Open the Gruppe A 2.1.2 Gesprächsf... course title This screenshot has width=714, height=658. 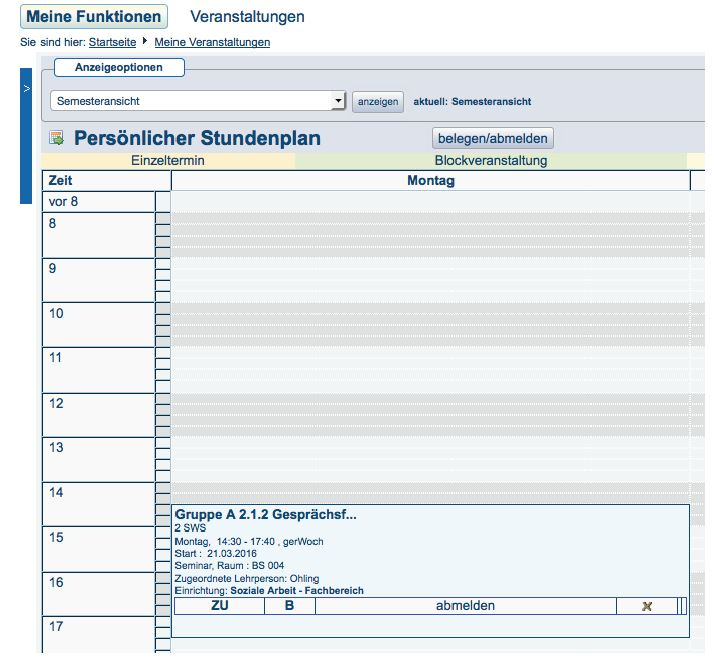265,515
